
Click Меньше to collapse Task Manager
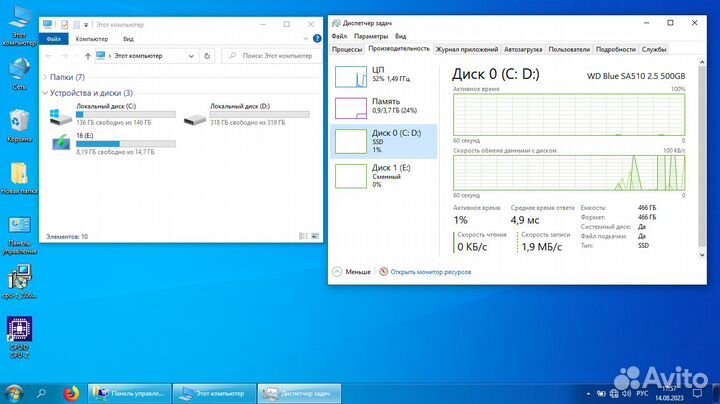coord(352,272)
